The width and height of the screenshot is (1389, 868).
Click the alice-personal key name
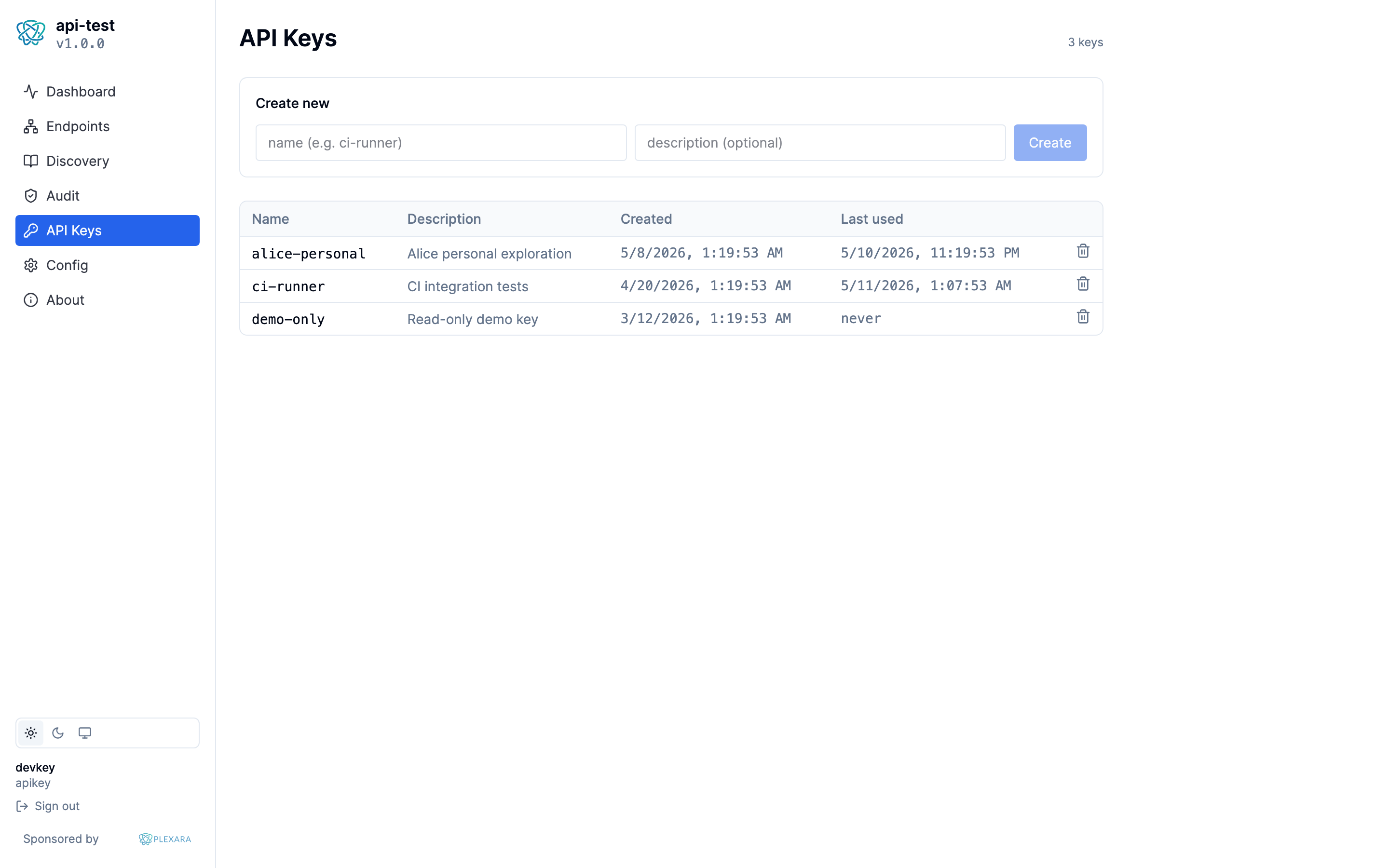point(308,254)
